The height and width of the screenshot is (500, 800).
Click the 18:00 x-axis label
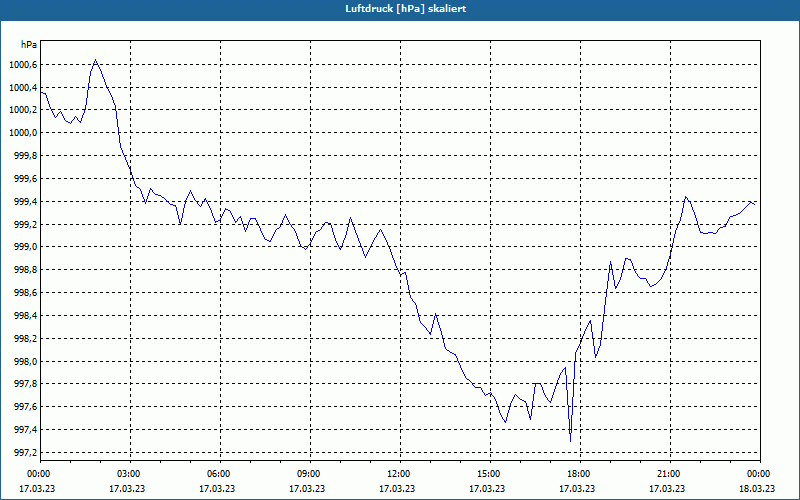pos(580,474)
